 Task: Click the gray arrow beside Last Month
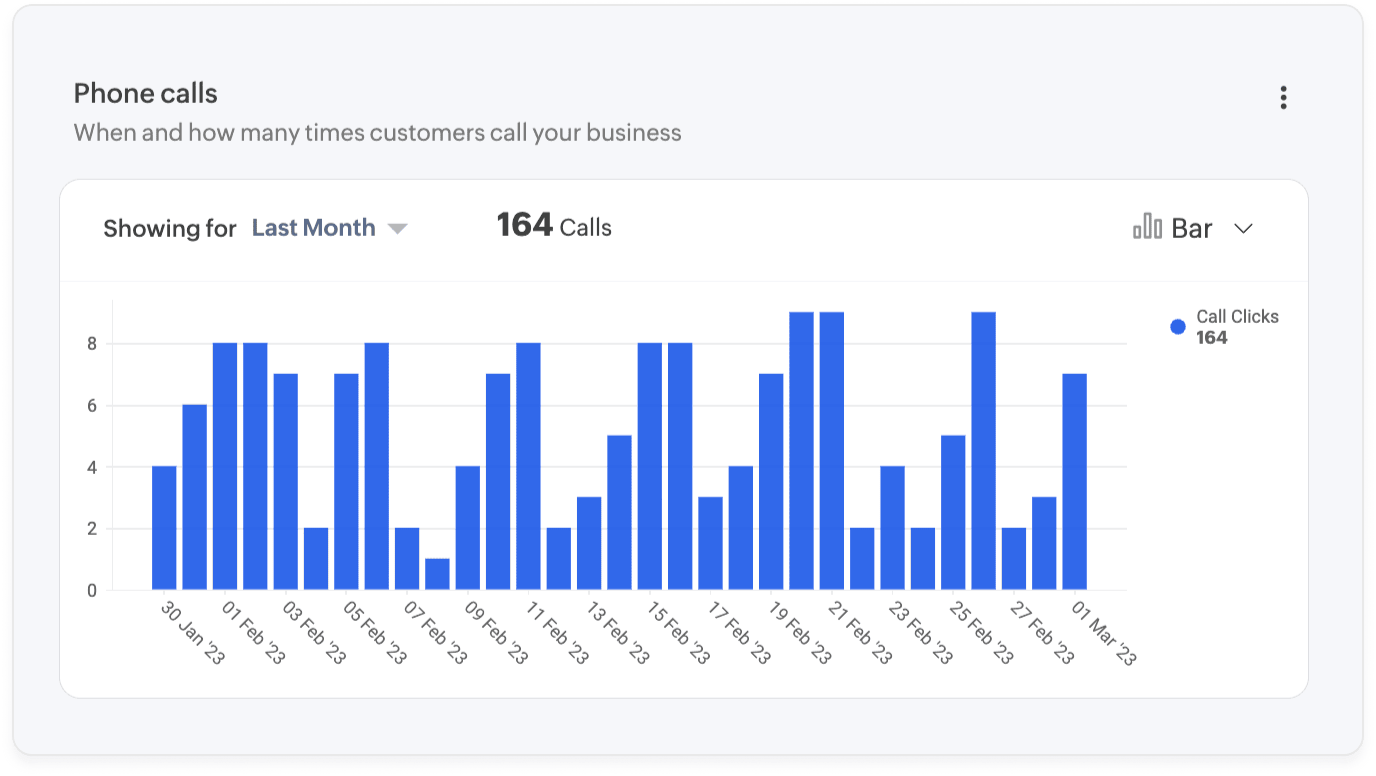point(397,229)
